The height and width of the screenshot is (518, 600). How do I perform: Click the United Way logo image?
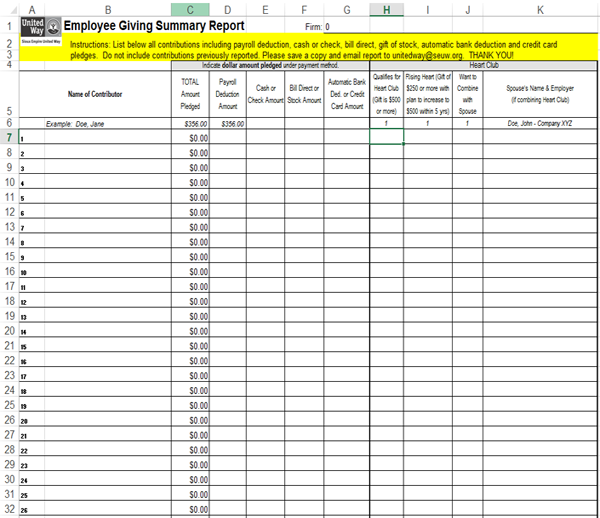41,31
